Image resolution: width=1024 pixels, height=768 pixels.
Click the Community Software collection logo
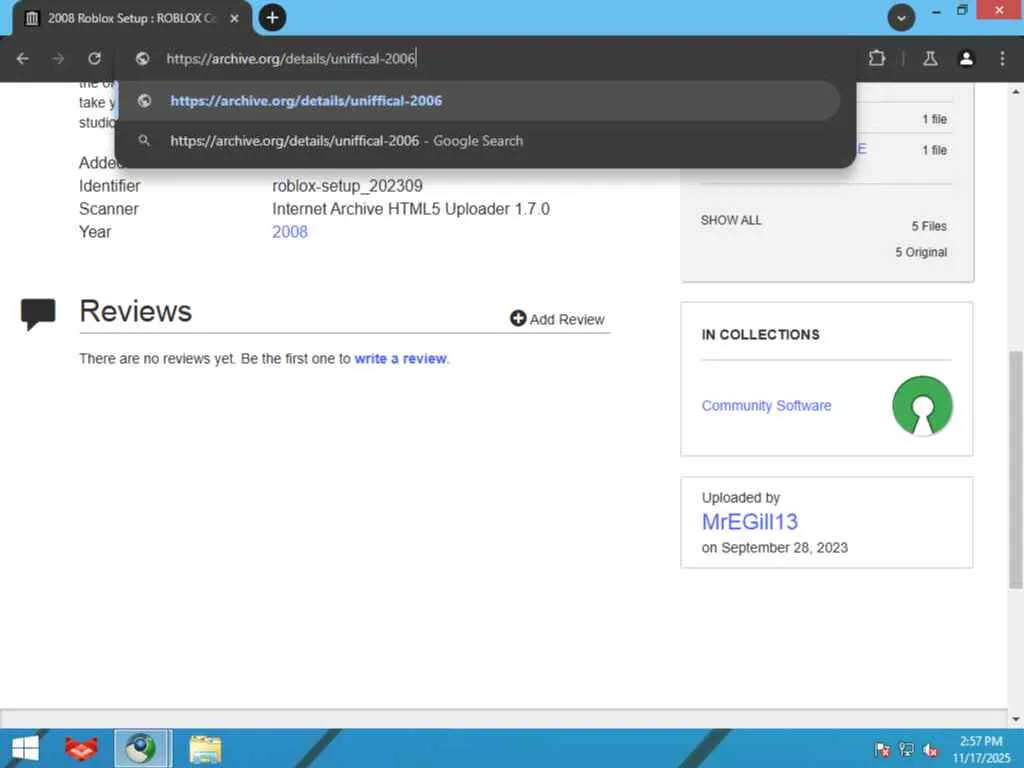(922, 406)
